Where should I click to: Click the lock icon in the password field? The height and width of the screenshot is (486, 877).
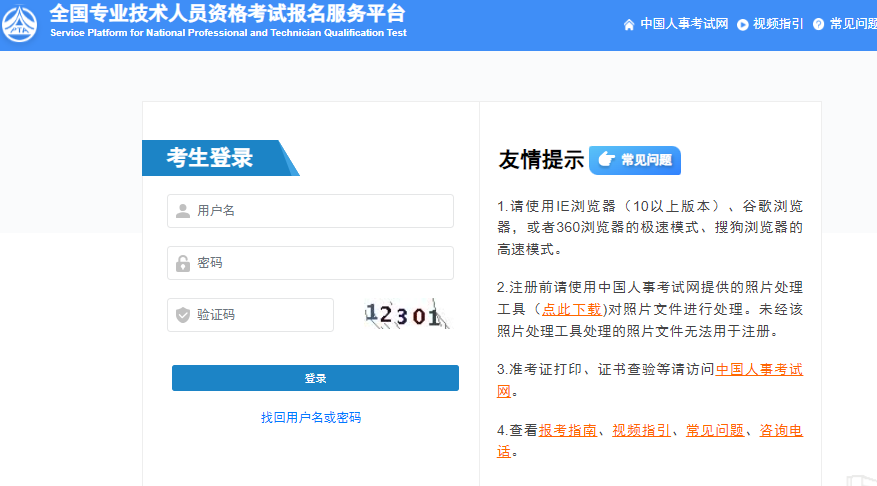[x=183, y=263]
